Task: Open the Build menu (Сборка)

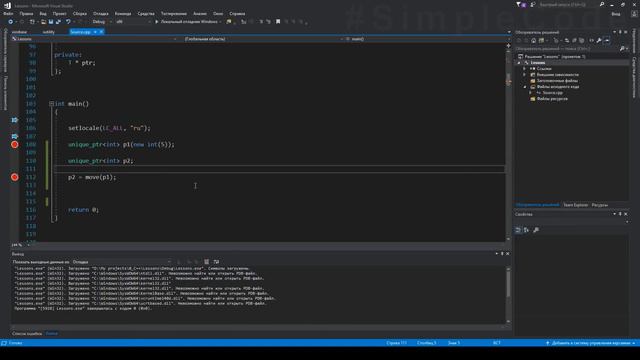Action: point(80,13)
